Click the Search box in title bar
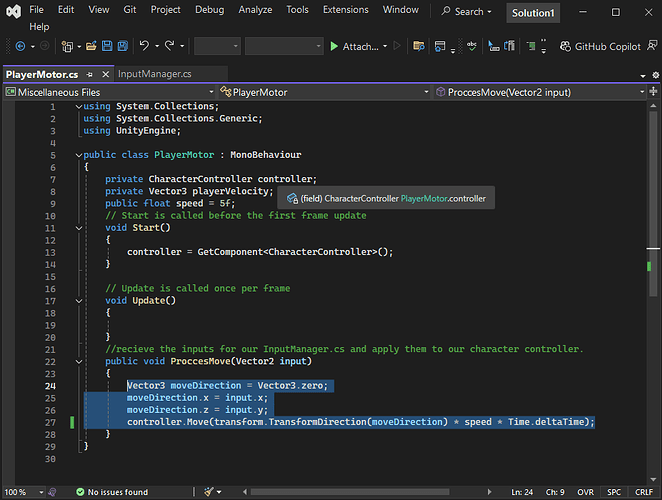 click(x=466, y=11)
